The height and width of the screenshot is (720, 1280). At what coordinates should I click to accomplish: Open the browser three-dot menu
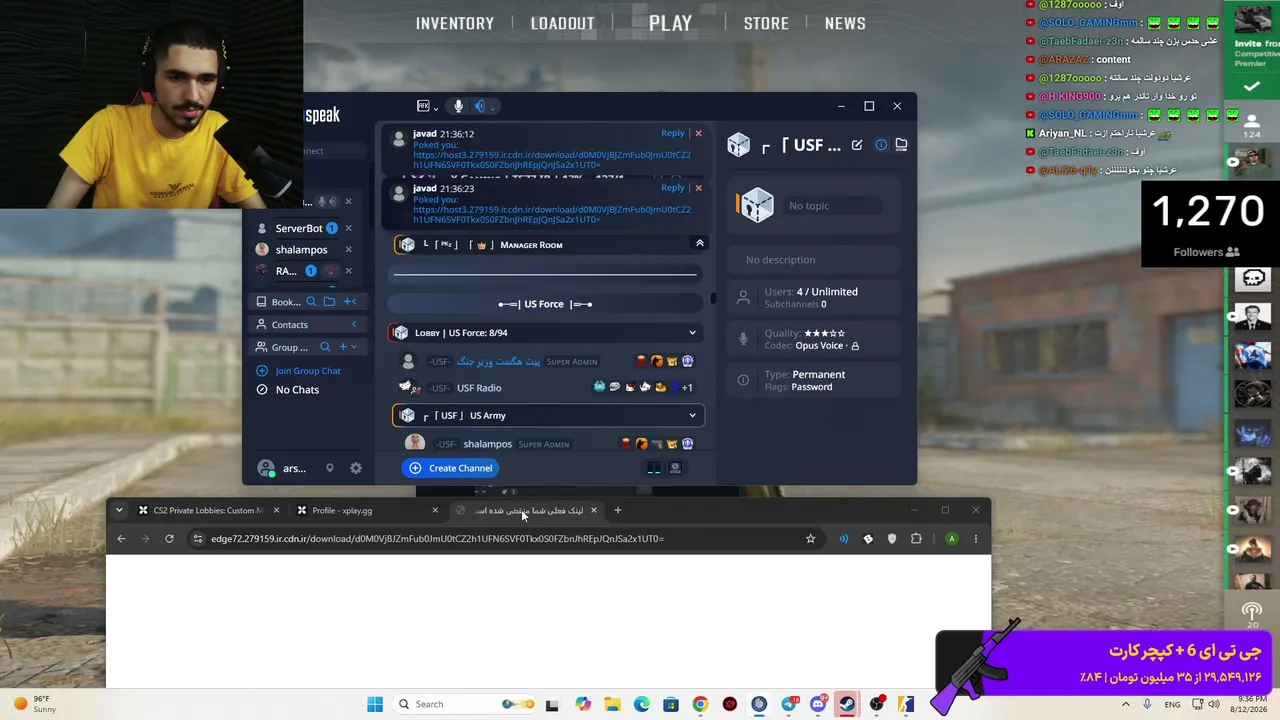pyautogui.click(x=976, y=539)
